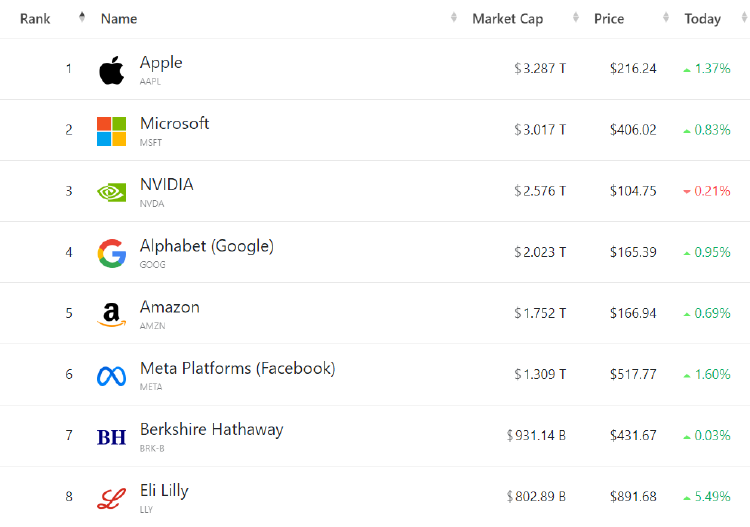Sort by Today column header
The width and height of the screenshot is (750, 527).
702,19
